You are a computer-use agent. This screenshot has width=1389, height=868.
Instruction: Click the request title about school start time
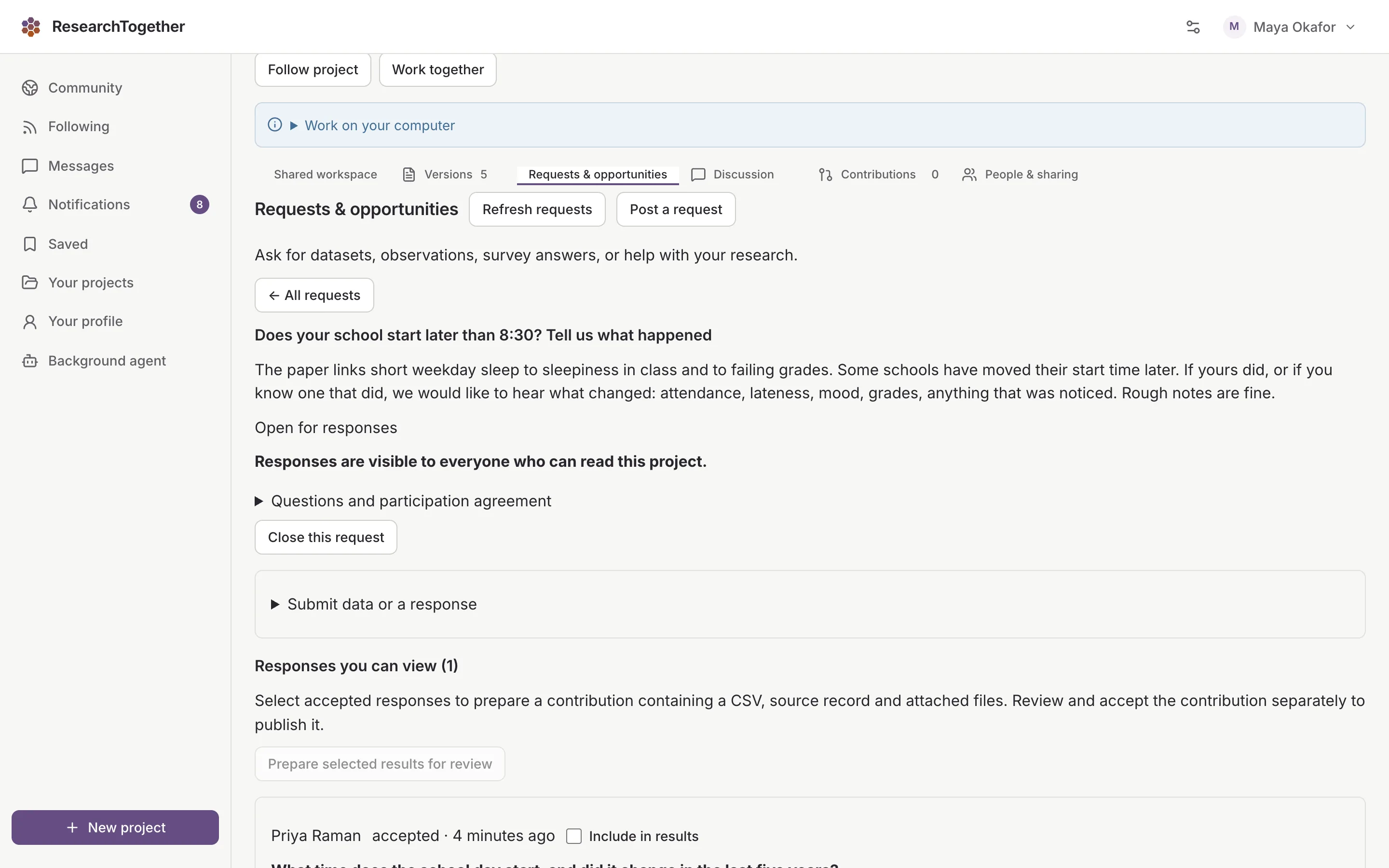483,335
